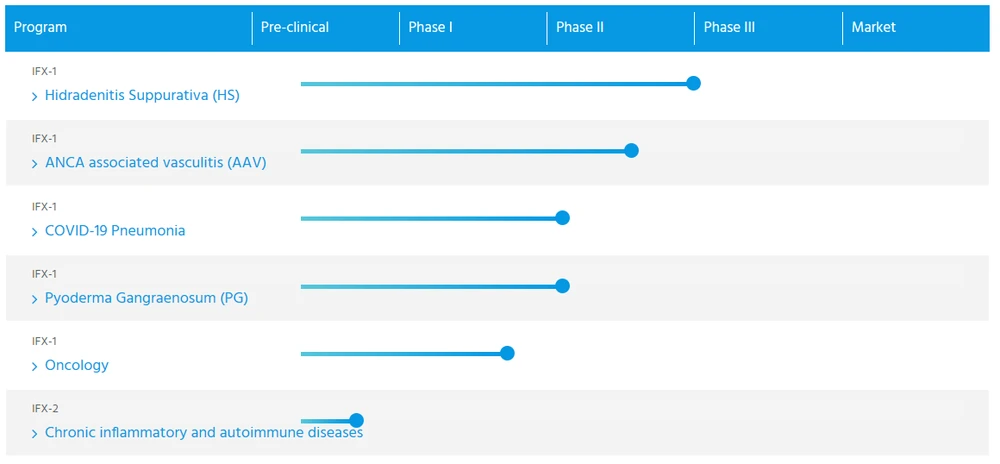Screen dimensions: 1000x464
Task: Expand chevron beside ANCA associated vasculitis
Action: pyautogui.click(x=35, y=164)
